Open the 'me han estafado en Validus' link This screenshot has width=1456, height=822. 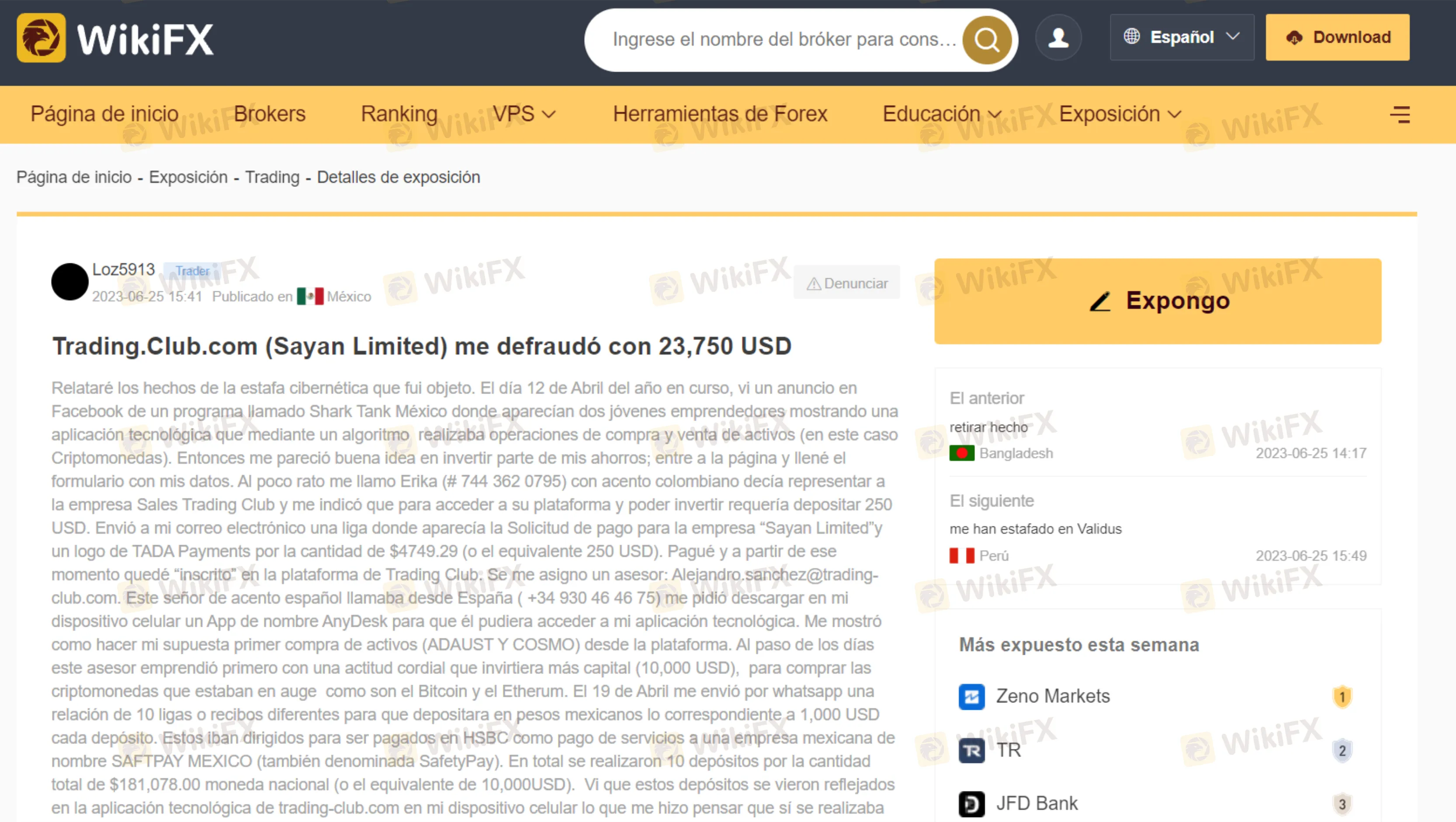click(1035, 529)
